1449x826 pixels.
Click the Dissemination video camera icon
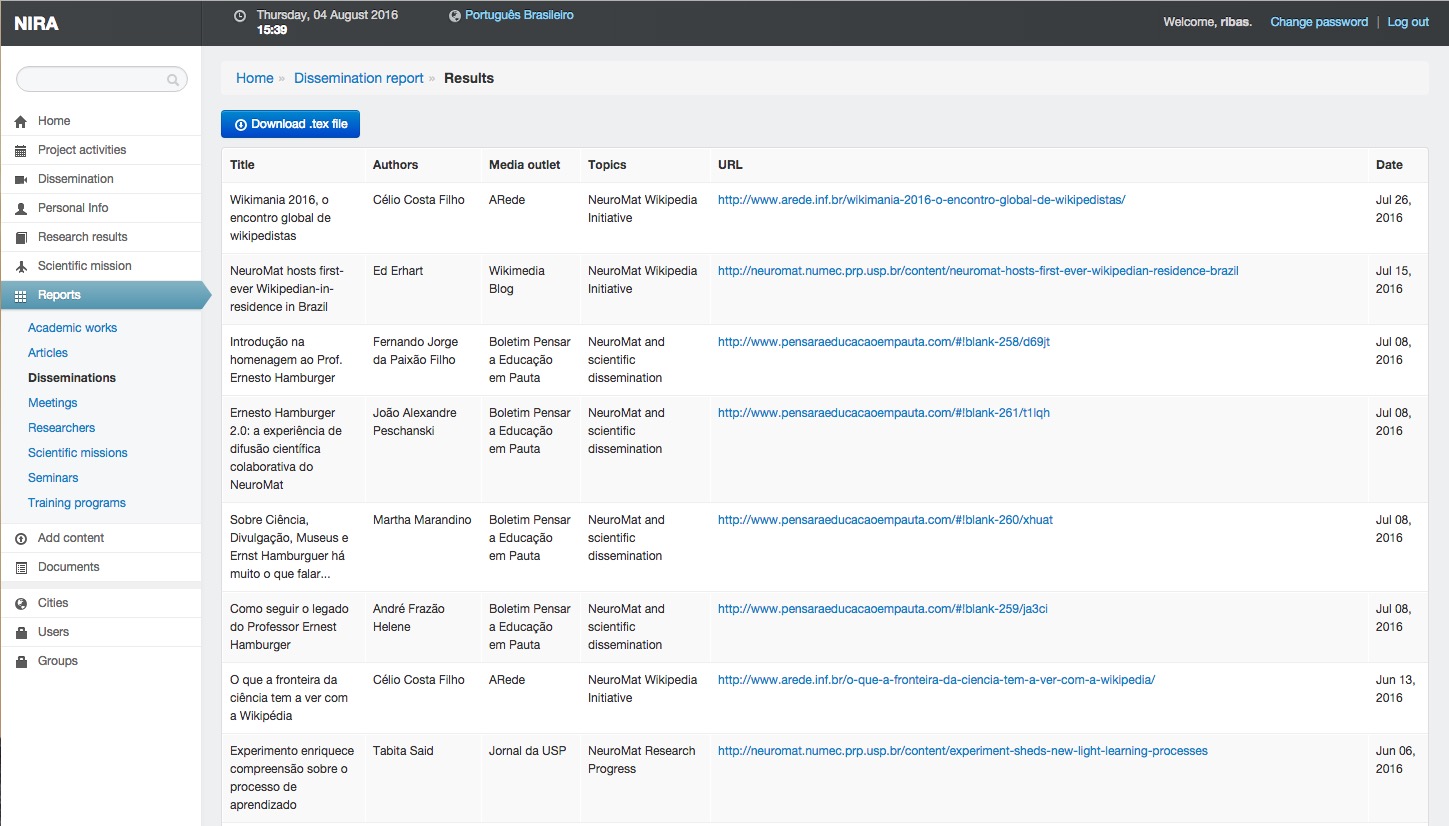[x=21, y=180]
